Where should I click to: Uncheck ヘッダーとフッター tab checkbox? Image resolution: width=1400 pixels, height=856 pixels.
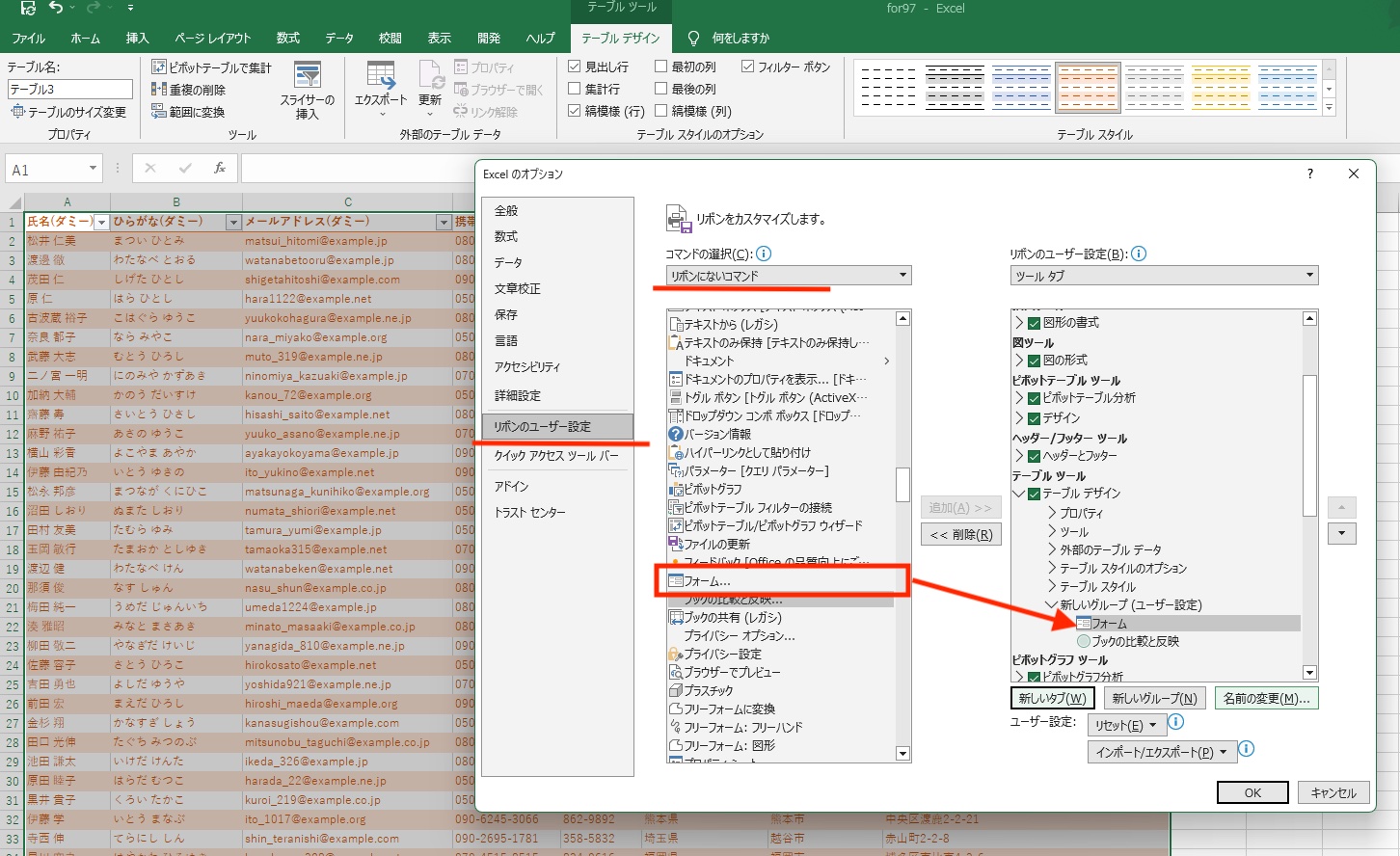pyautogui.click(x=1035, y=456)
